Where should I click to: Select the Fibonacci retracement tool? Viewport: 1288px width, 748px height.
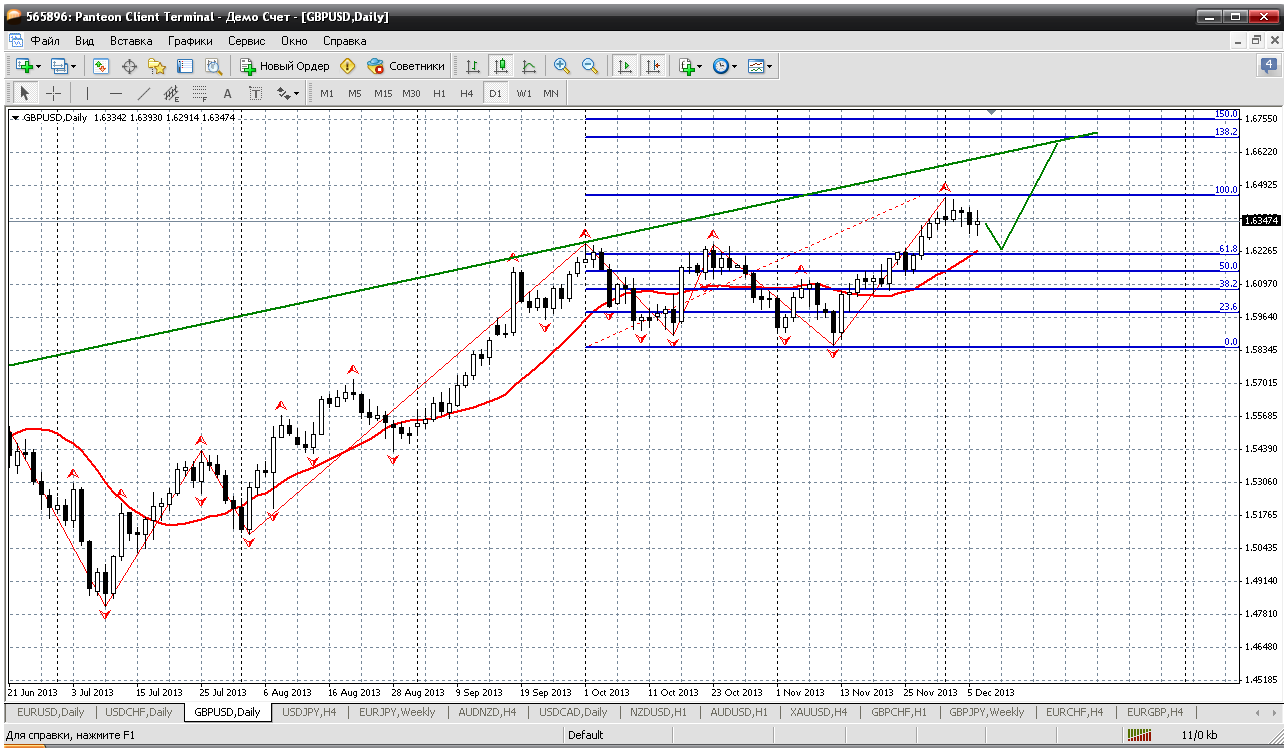[x=199, y=93]
